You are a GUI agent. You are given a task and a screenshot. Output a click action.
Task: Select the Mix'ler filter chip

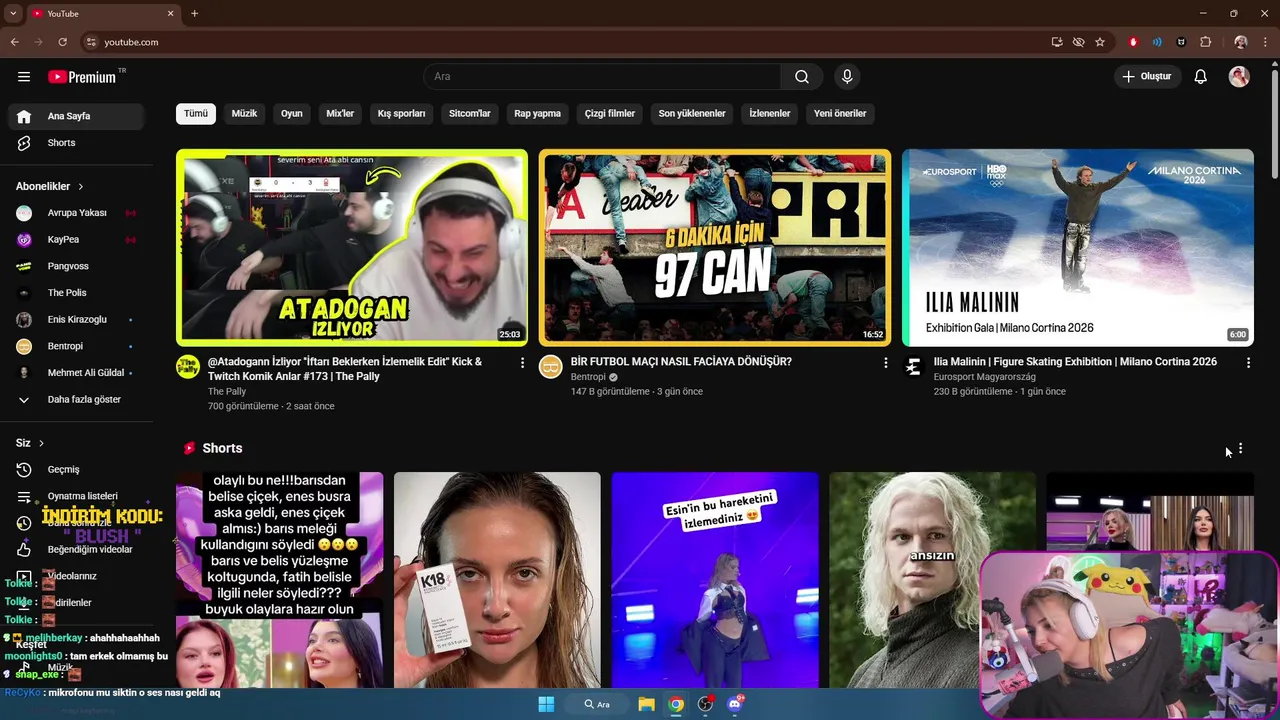(340, 114)
